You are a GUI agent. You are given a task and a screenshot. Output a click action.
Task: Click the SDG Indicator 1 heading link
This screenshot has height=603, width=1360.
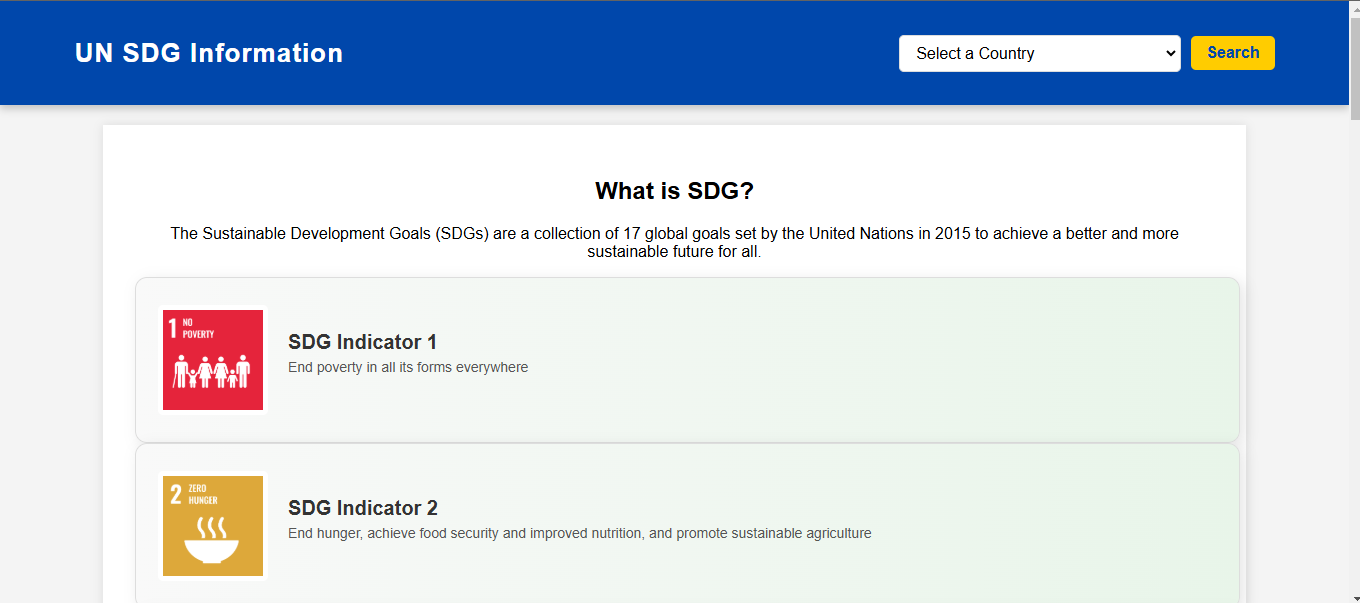pyautogui.click(x=362, y=341)
